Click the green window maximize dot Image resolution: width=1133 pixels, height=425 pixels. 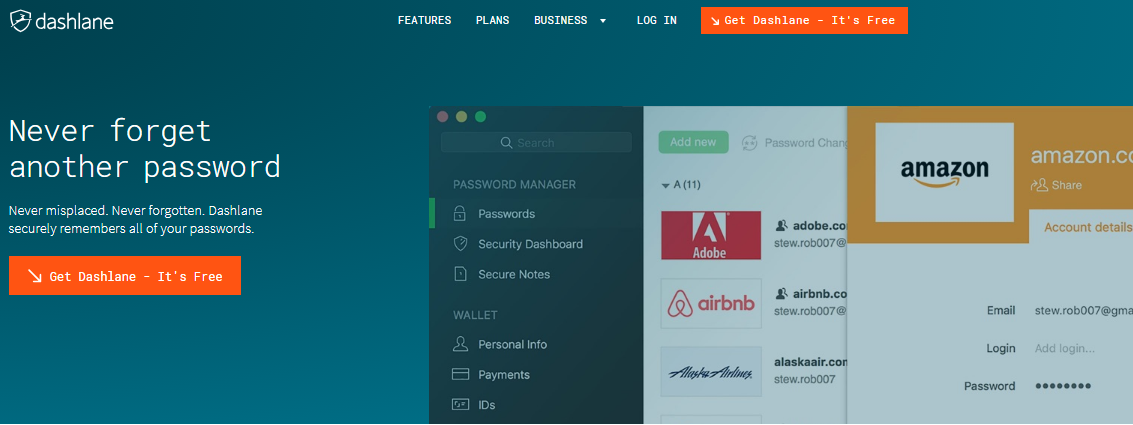[x=480, y=116]
